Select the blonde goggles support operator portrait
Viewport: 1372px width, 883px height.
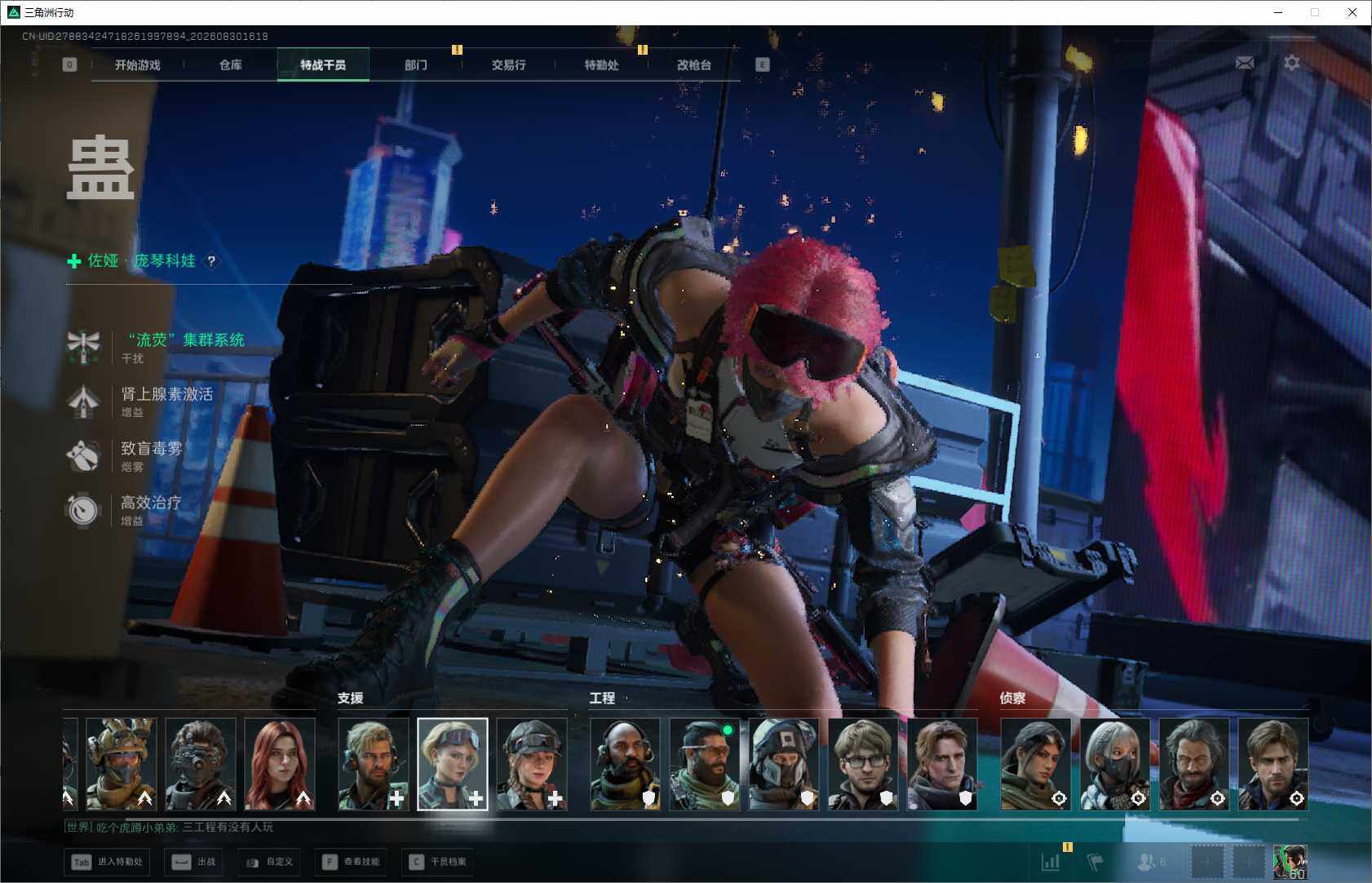453,765
